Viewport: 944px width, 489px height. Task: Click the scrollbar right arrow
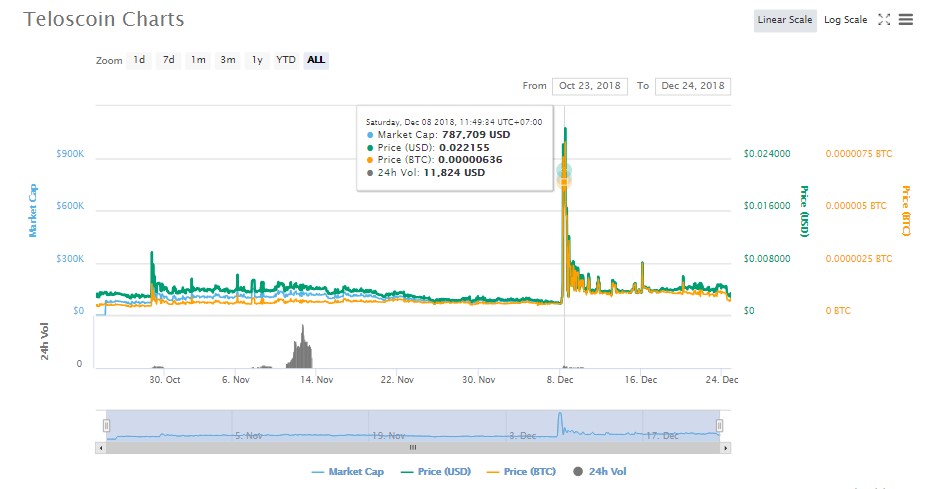pos(725,447)
